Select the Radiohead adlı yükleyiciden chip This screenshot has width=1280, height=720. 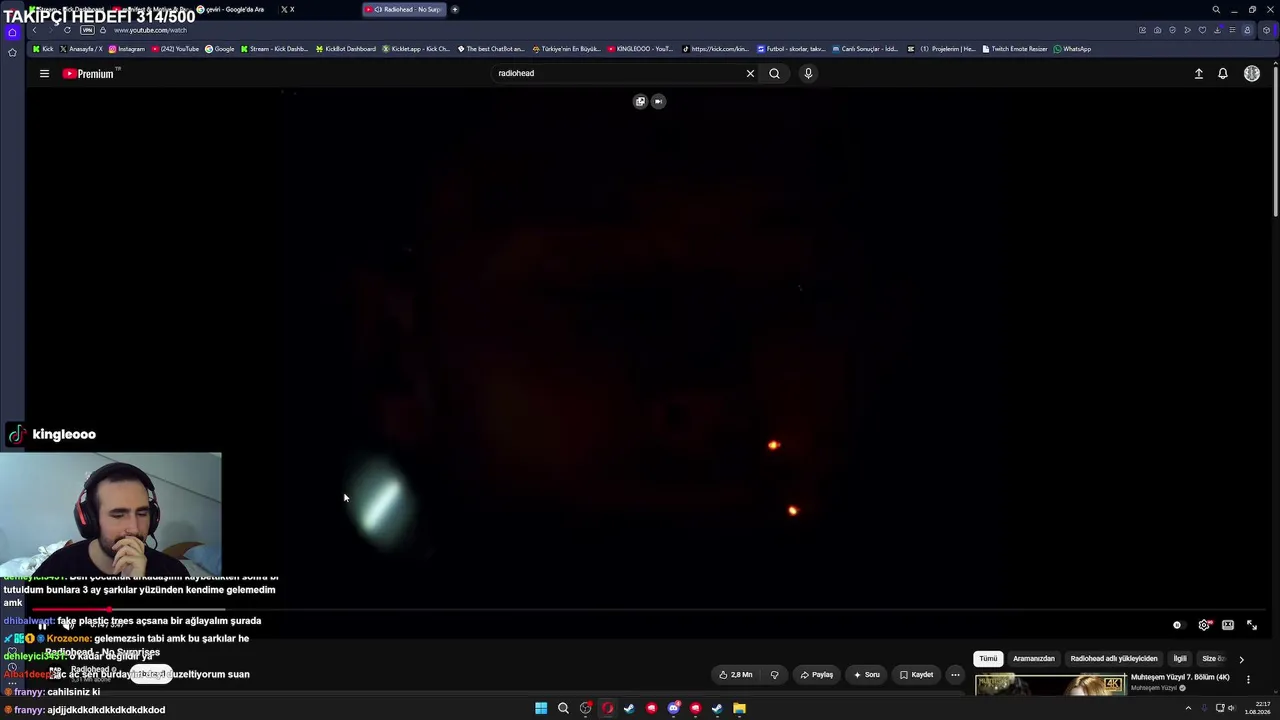tap(1114, 659)
